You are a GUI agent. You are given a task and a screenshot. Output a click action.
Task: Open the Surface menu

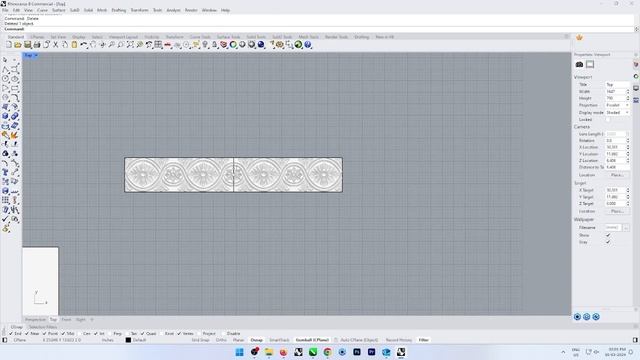click(58, 10)
